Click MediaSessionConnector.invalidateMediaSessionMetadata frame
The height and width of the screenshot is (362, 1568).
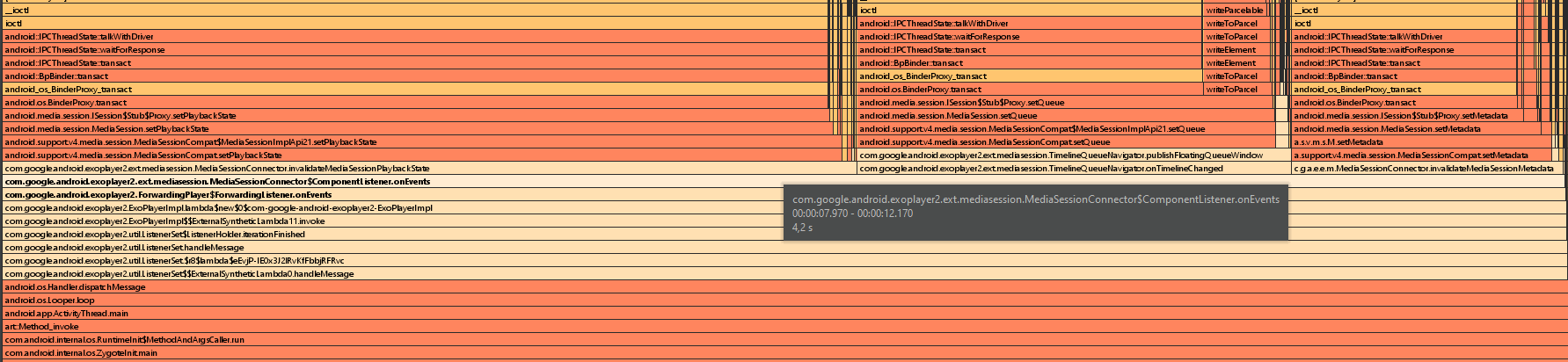pyautogui.click(x=1428, y=169)
